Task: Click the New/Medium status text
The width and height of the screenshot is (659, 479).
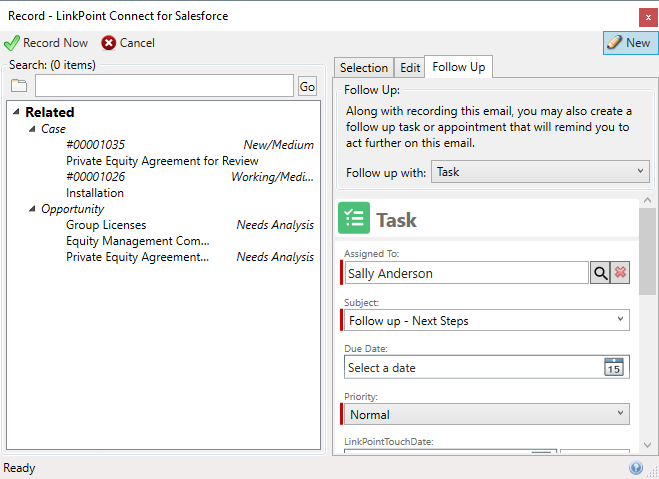Action: [279, 145]
